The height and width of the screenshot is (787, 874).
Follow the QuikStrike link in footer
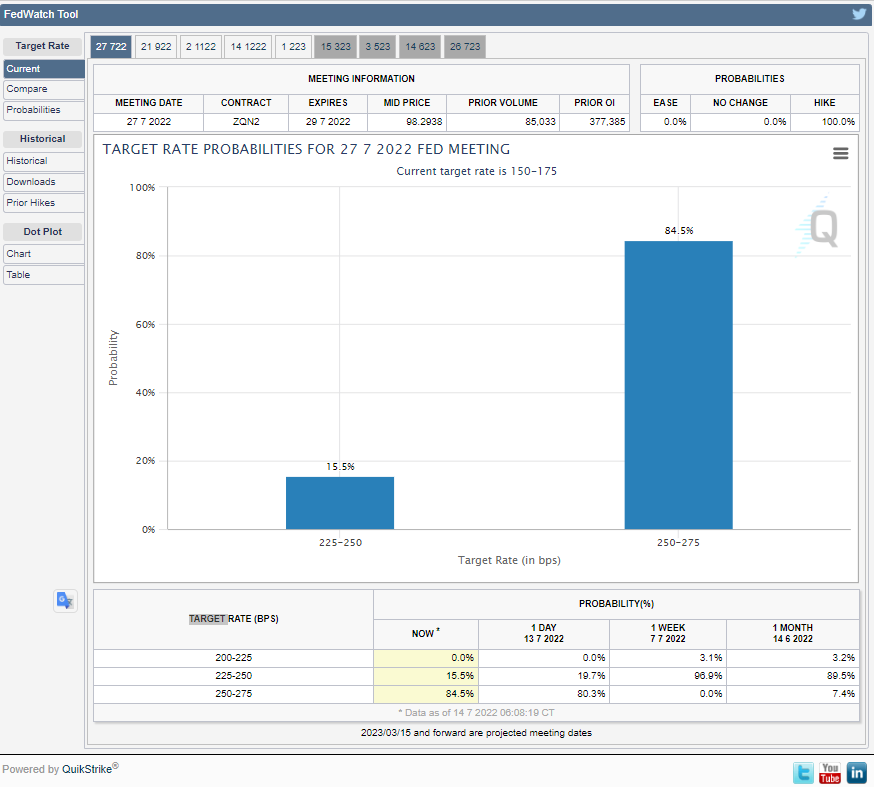(x=85, y=769)
